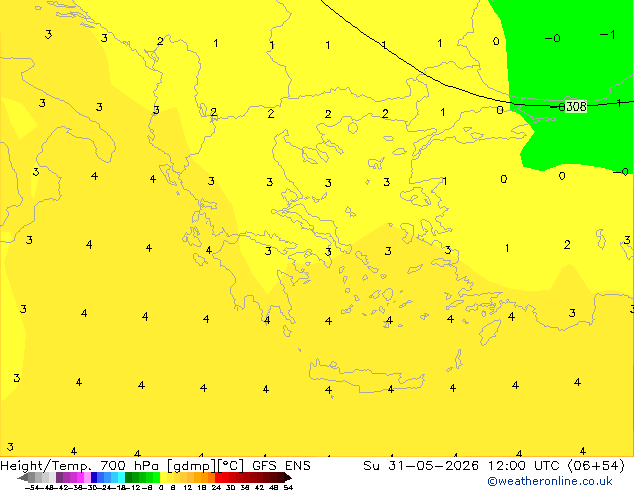Click the orange segment of the legend
The height and width of the screenshot is (490, 634).
205,477
